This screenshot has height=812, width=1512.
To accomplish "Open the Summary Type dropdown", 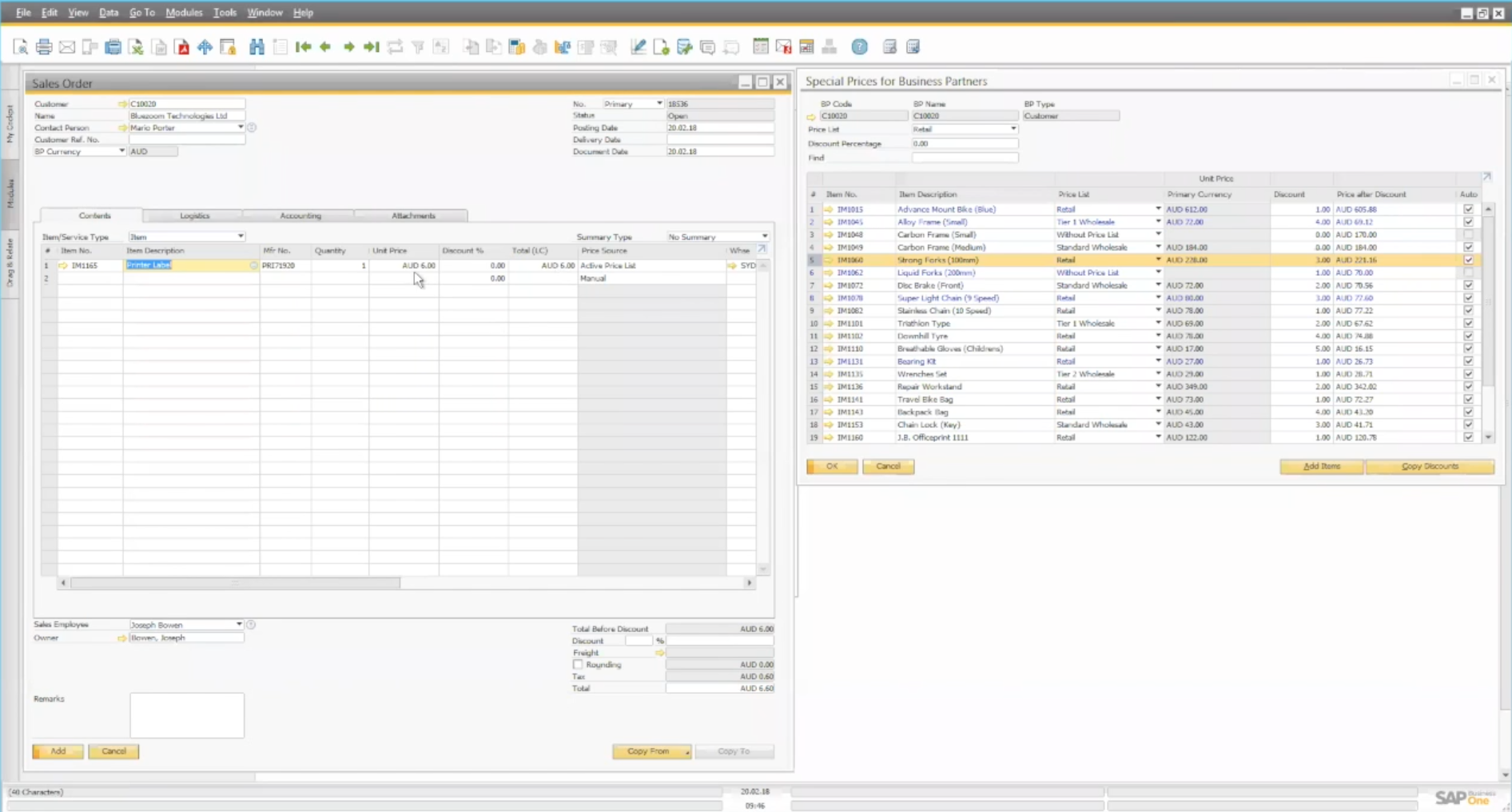I will coord(765,237).
